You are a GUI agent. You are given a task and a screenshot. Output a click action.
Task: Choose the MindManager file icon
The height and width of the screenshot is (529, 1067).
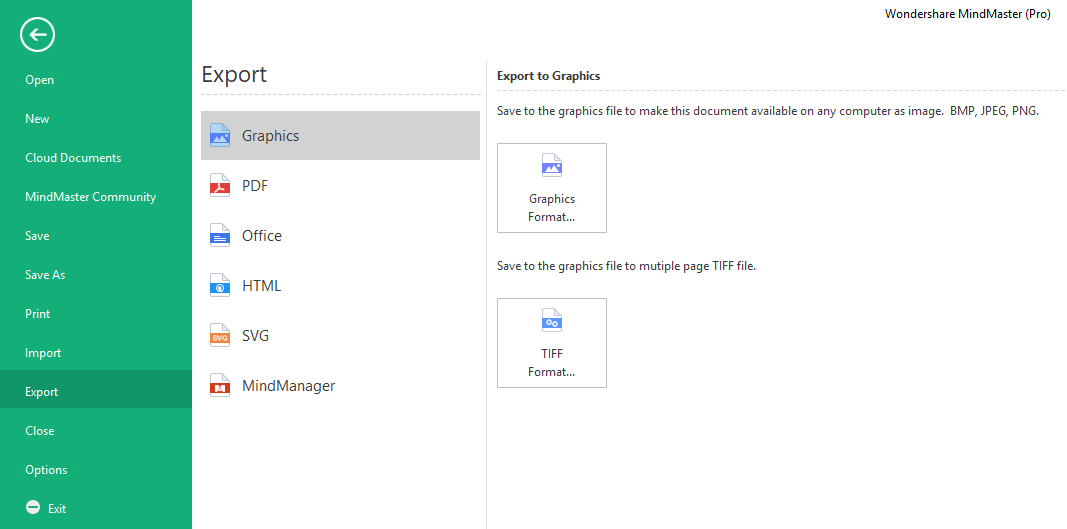point(220,385)
